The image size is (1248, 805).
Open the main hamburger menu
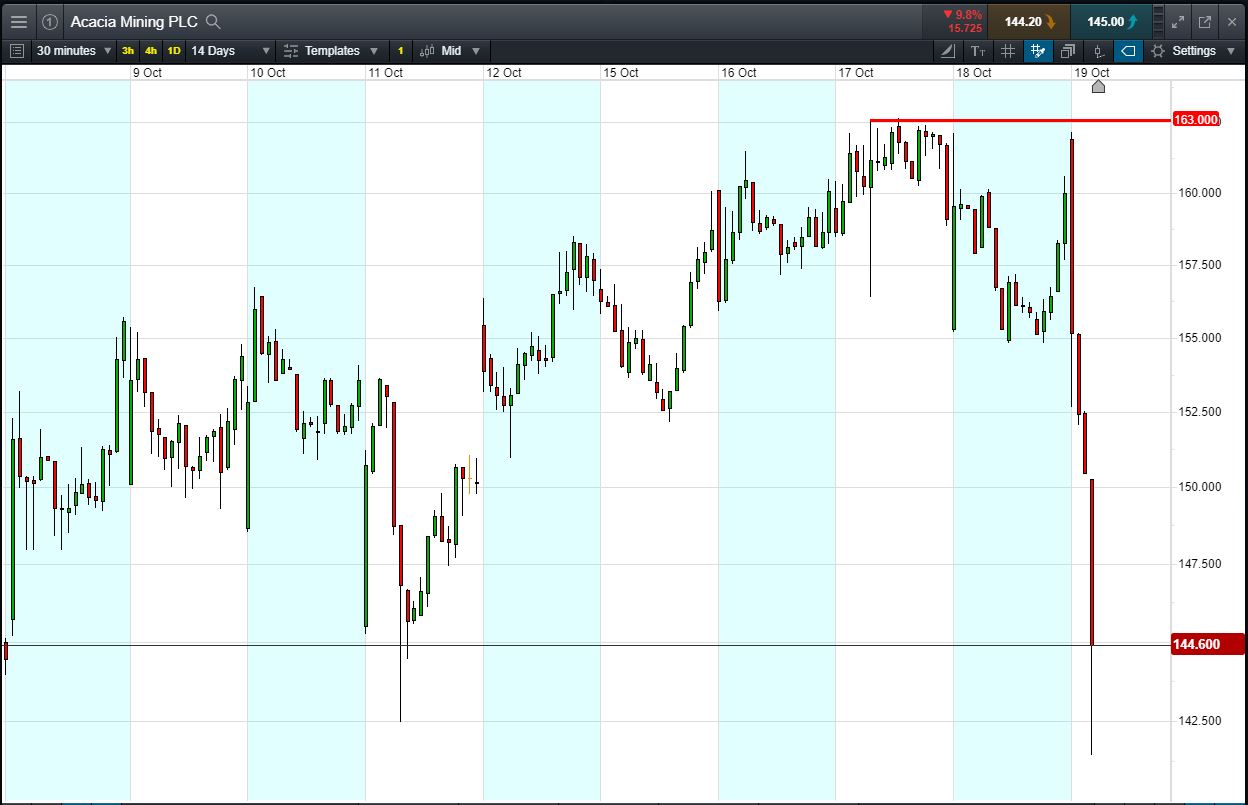tap(19, 21)
